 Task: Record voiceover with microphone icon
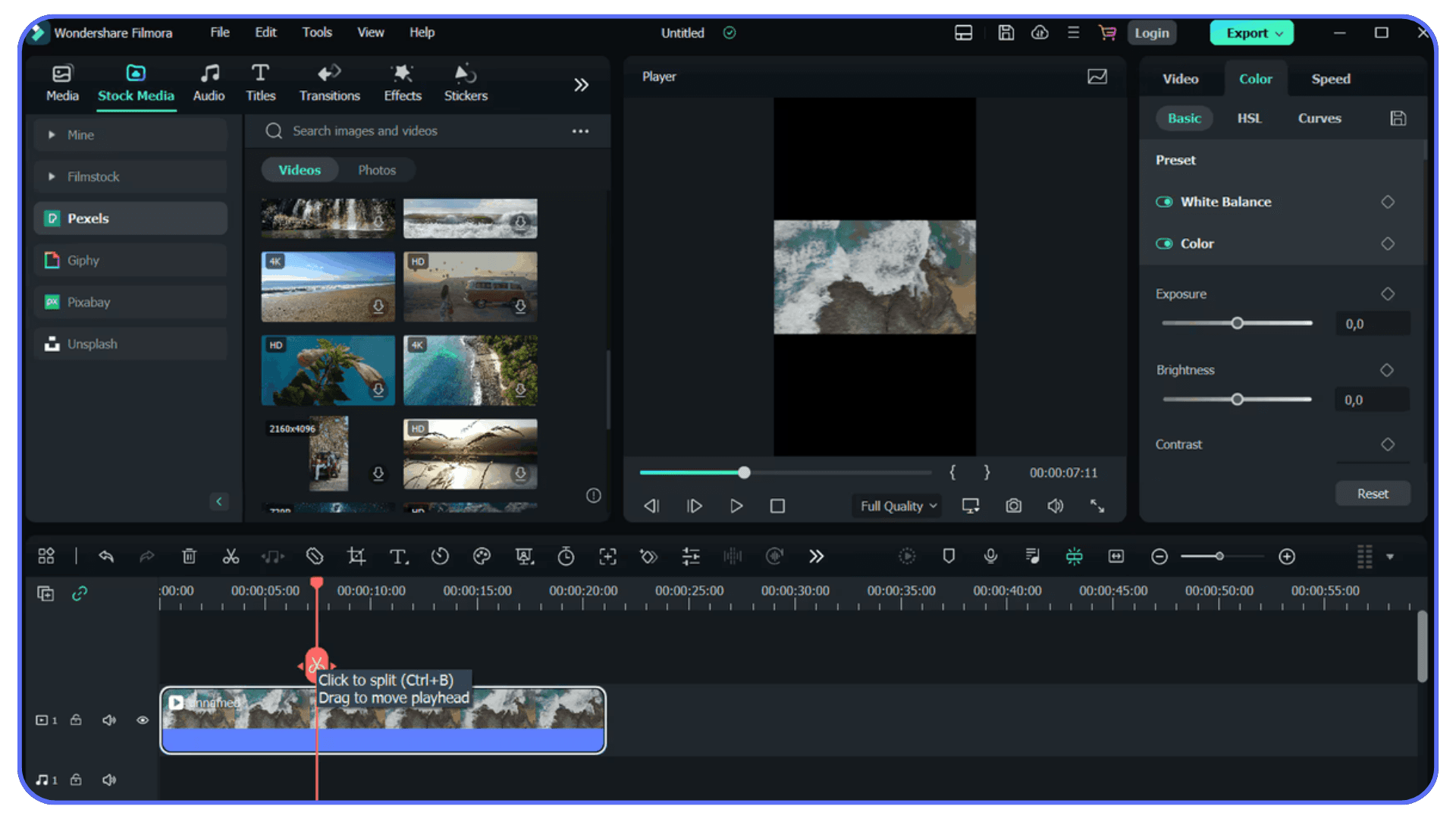pos(990,557)
